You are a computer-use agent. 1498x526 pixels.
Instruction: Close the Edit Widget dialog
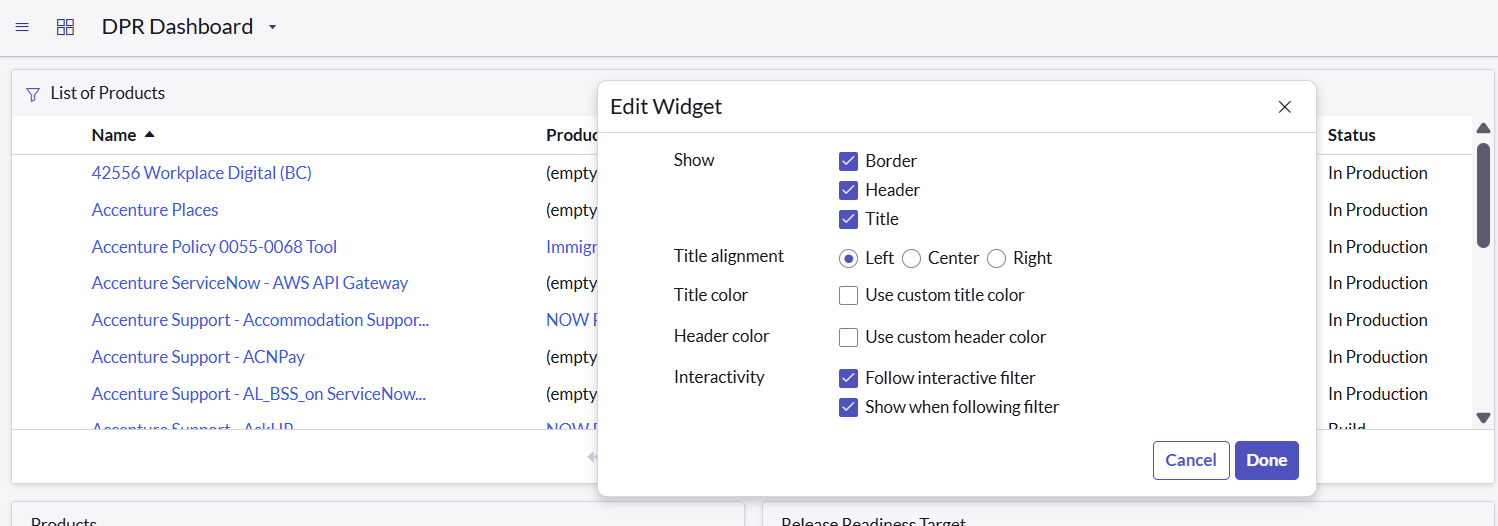(1285, 107)
